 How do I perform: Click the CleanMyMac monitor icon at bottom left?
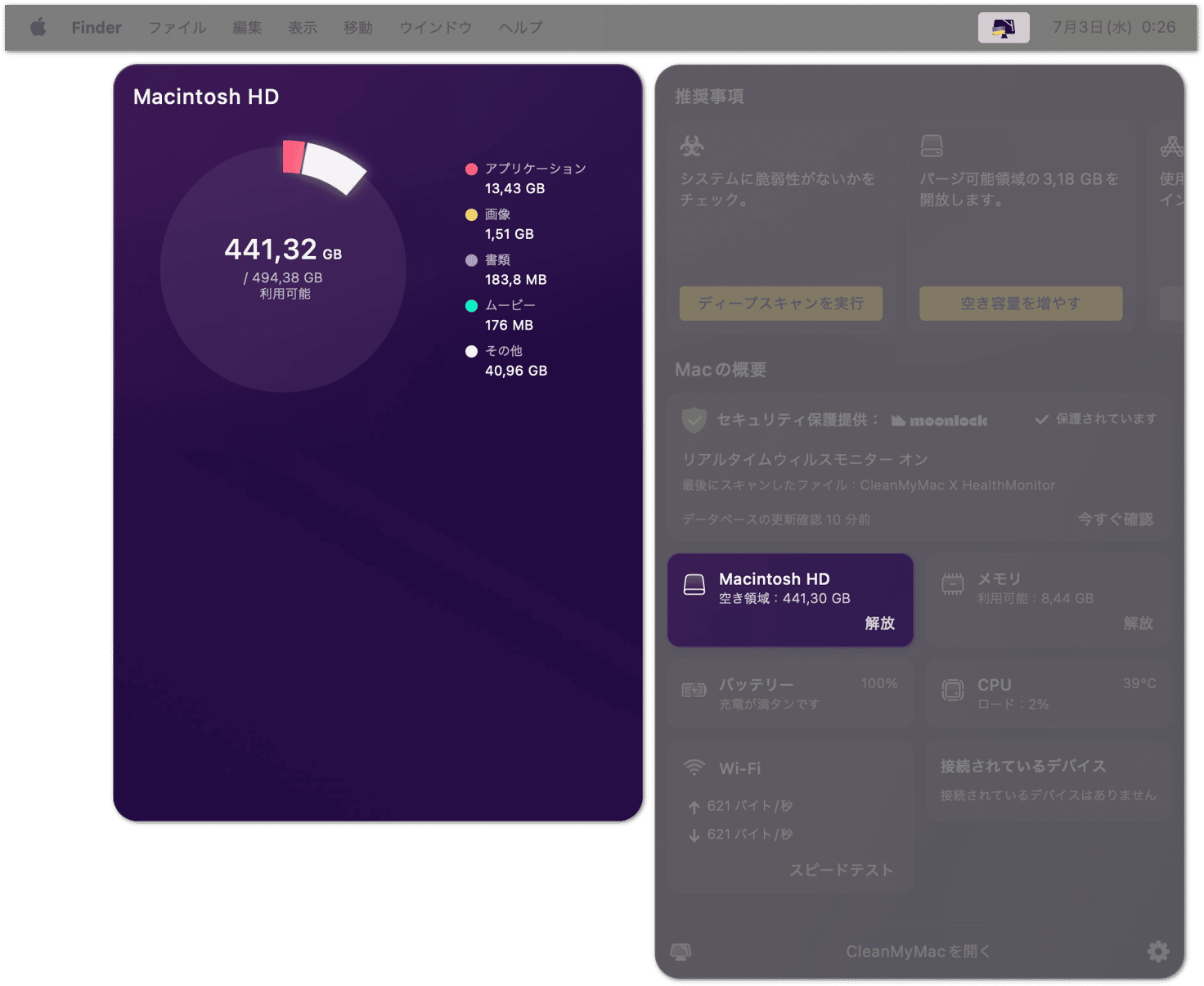point(681,951)
